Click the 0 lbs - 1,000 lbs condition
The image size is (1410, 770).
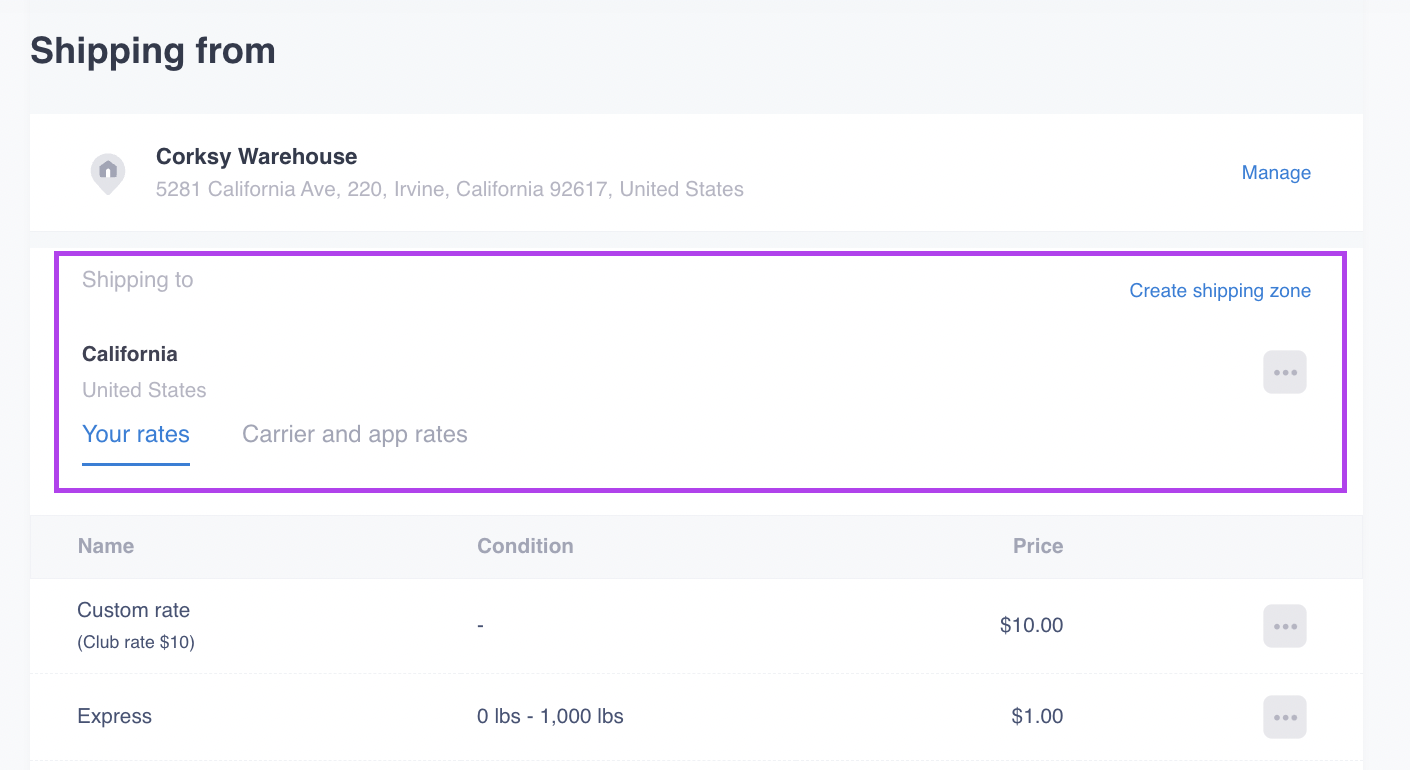[550, 716]
